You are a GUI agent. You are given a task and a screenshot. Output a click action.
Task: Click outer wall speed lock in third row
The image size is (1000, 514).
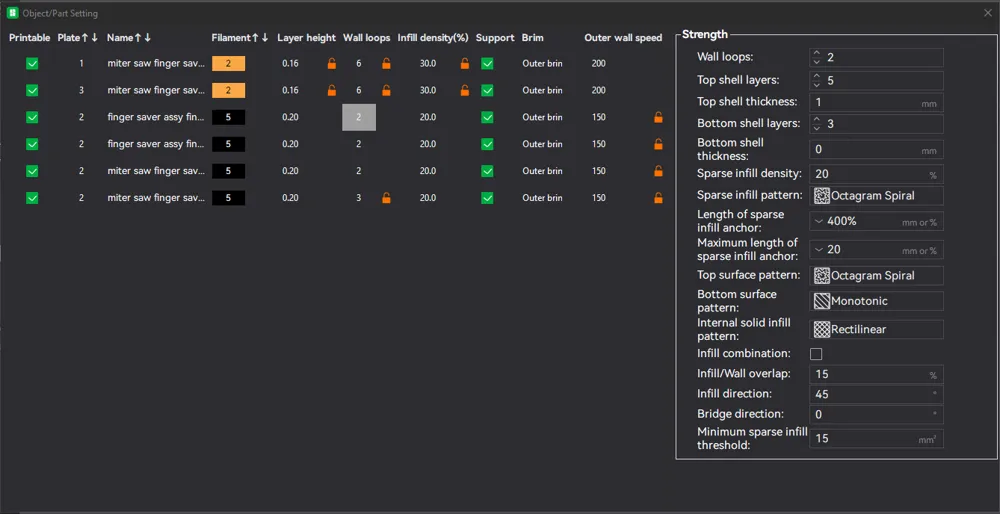658,117
